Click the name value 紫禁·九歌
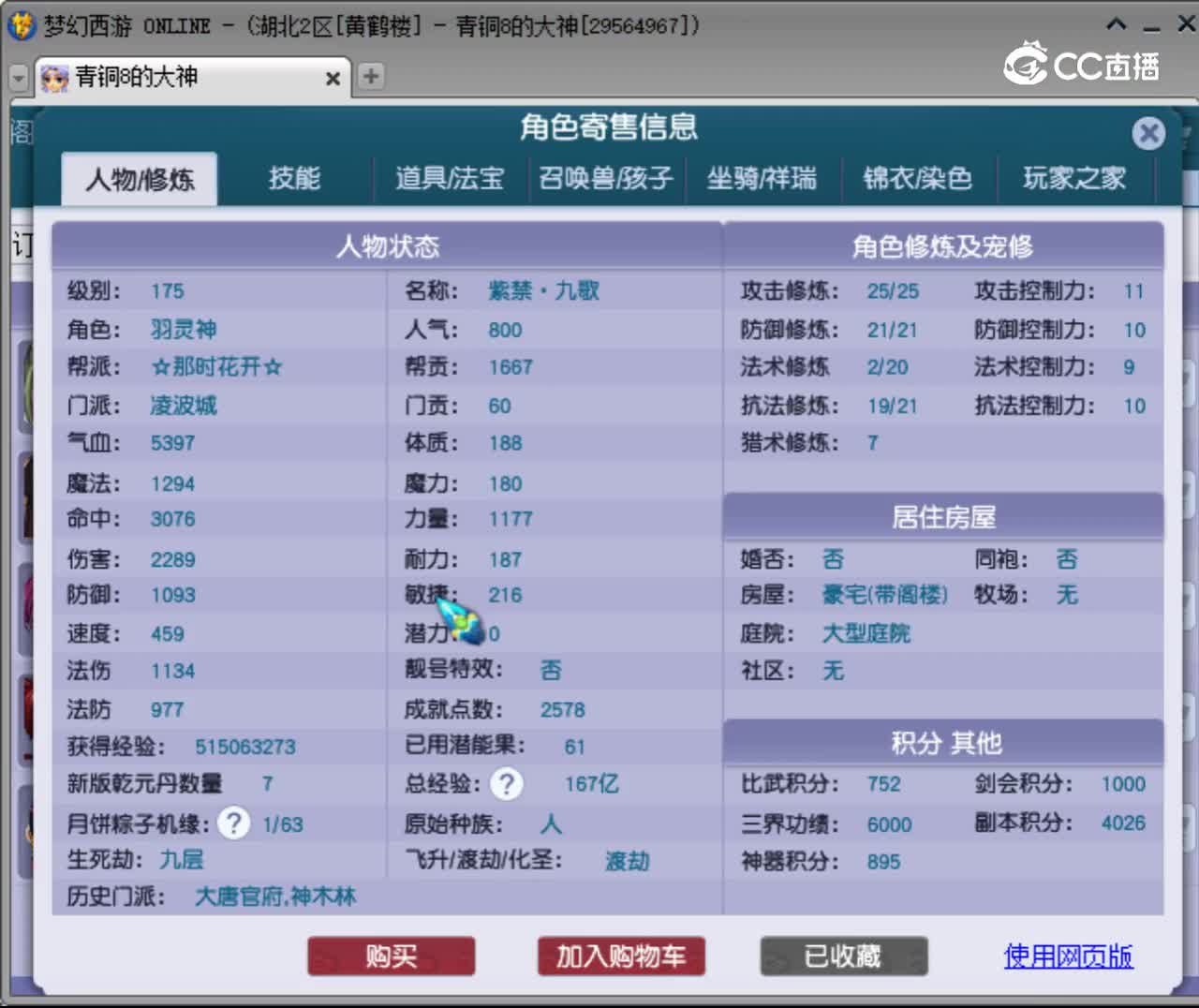This screenshot has height=1008, width=1199. [543, 291]
